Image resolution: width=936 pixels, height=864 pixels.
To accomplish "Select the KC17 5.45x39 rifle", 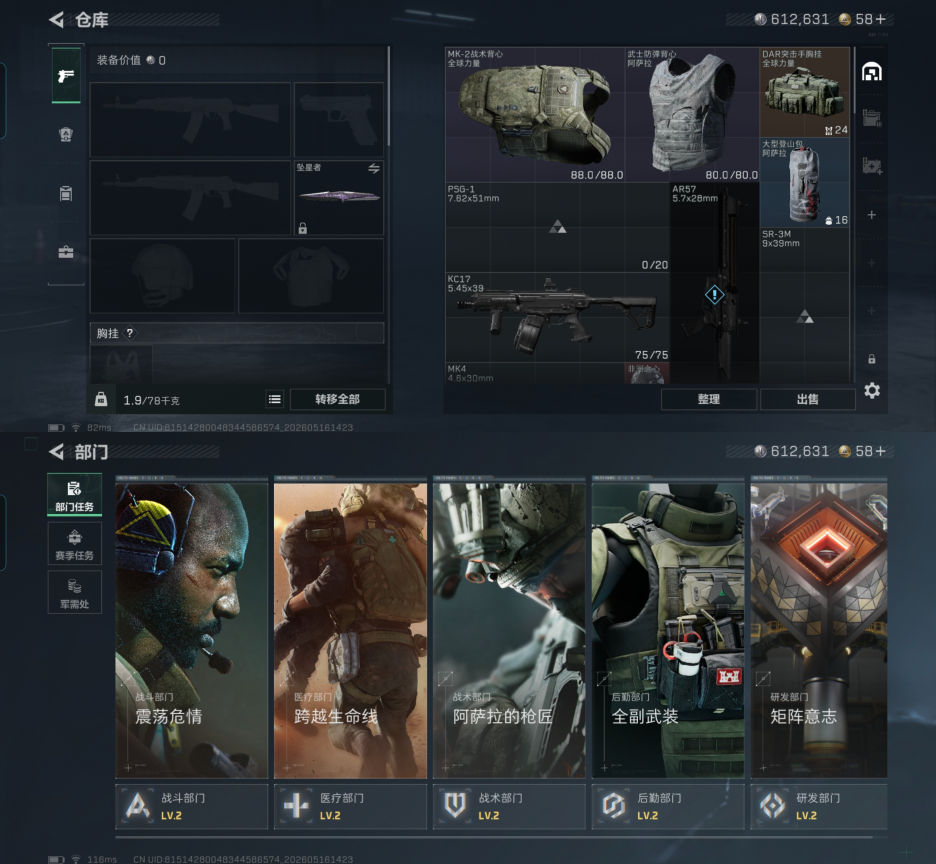I will coord(558,318).
